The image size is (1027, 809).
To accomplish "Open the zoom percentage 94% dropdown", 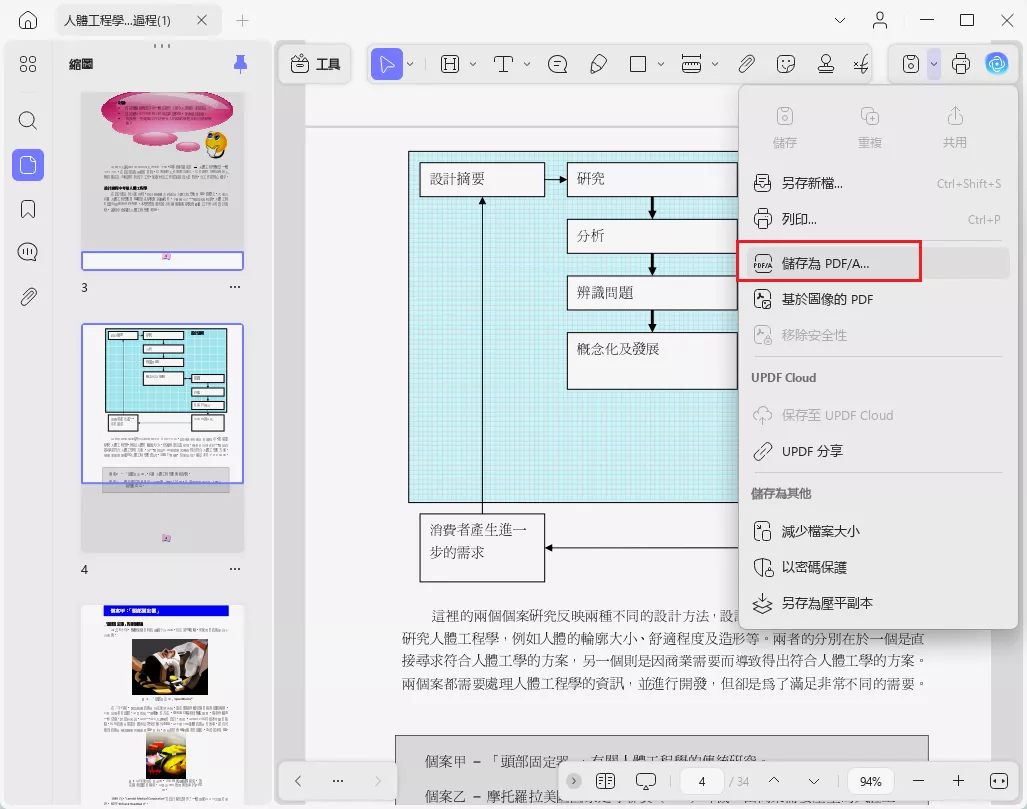I will pyautogui.click(x=870, y=781).
